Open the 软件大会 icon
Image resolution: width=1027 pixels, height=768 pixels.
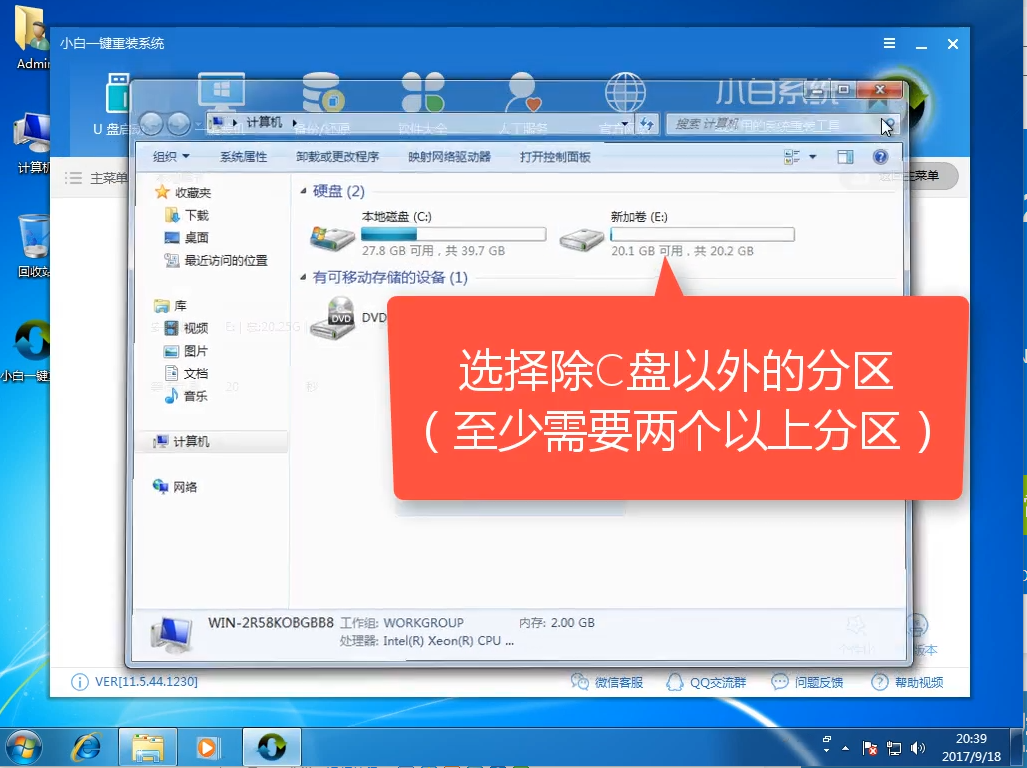(424, 92)
